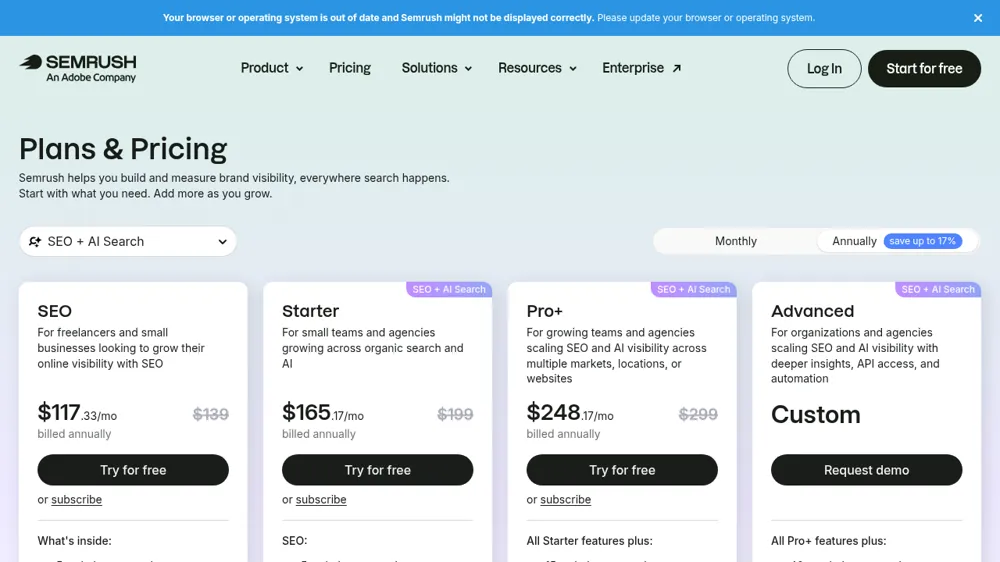Click the $248.17/mo Pro+ price
The height and width of the screenshot is (562, 1000).
point(570,413)
